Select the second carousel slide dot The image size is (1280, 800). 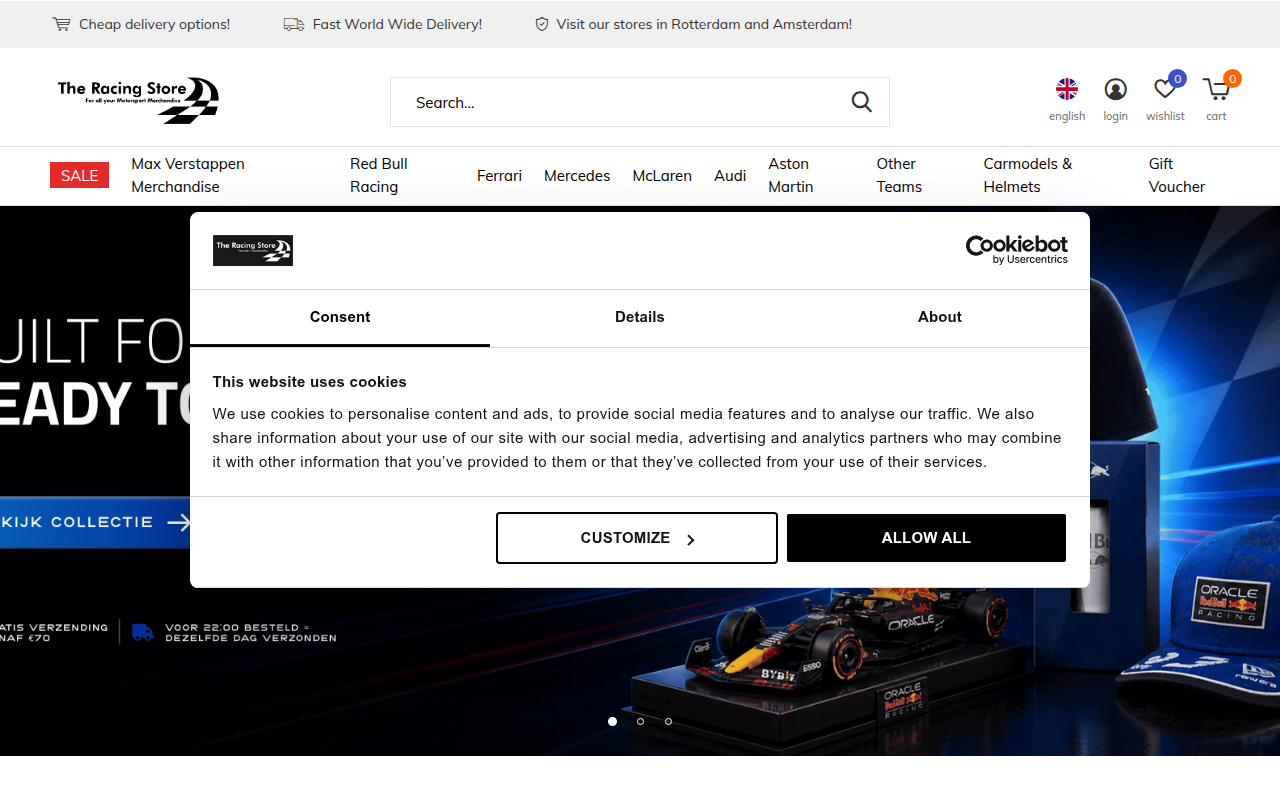[640, 721]
